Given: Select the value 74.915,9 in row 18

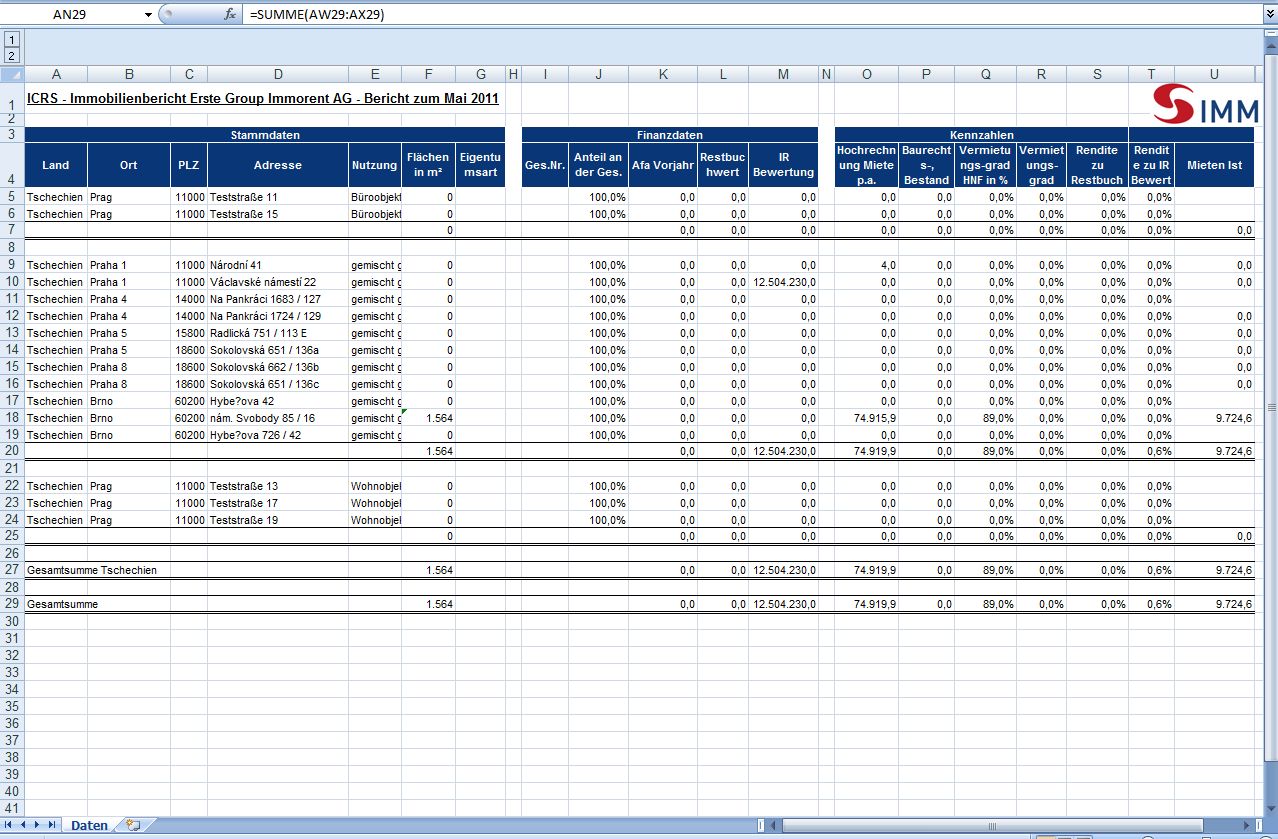Looking at the screenshot, I should tap(866, 418).
